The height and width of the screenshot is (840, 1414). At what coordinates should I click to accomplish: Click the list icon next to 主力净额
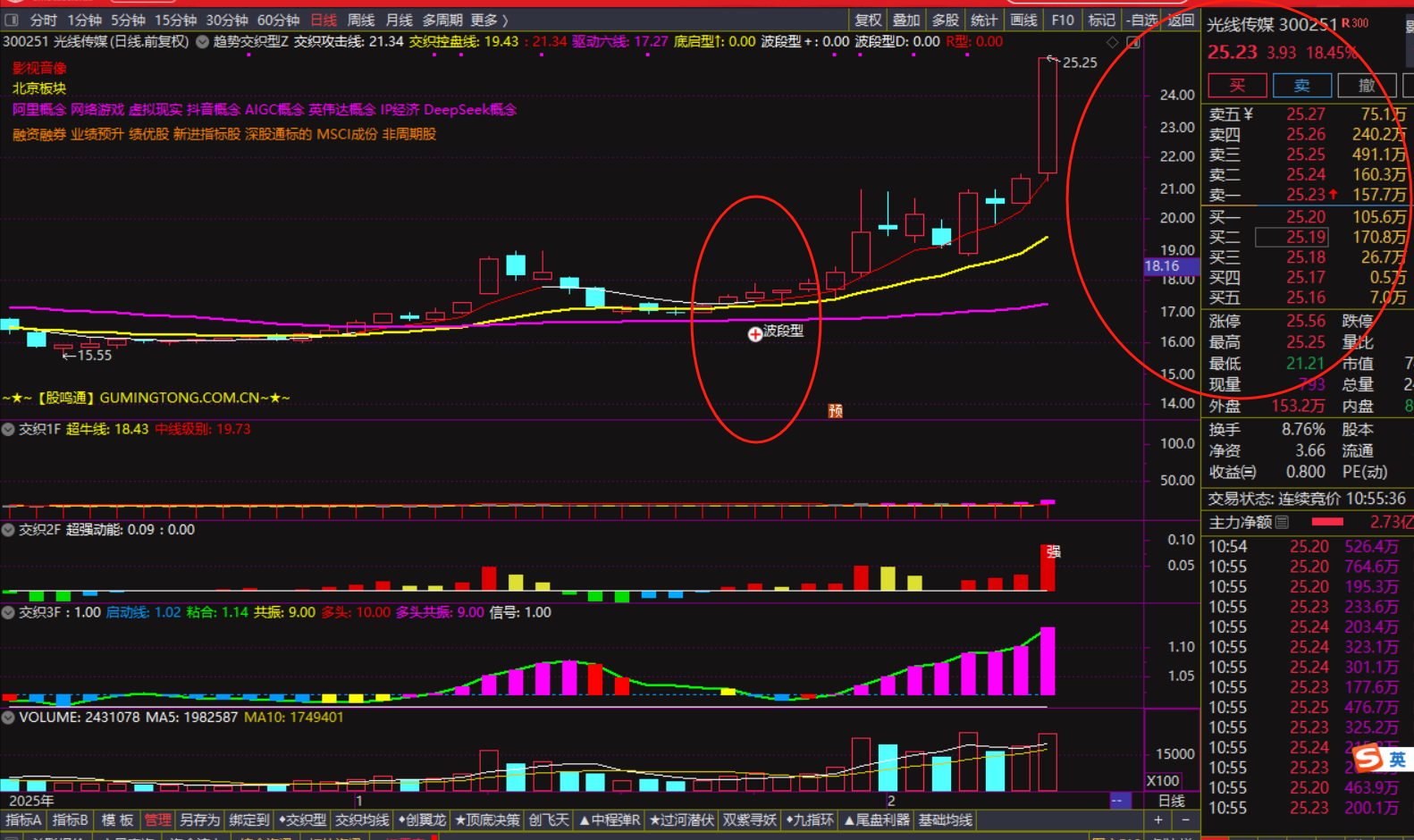click(1283, 522)
